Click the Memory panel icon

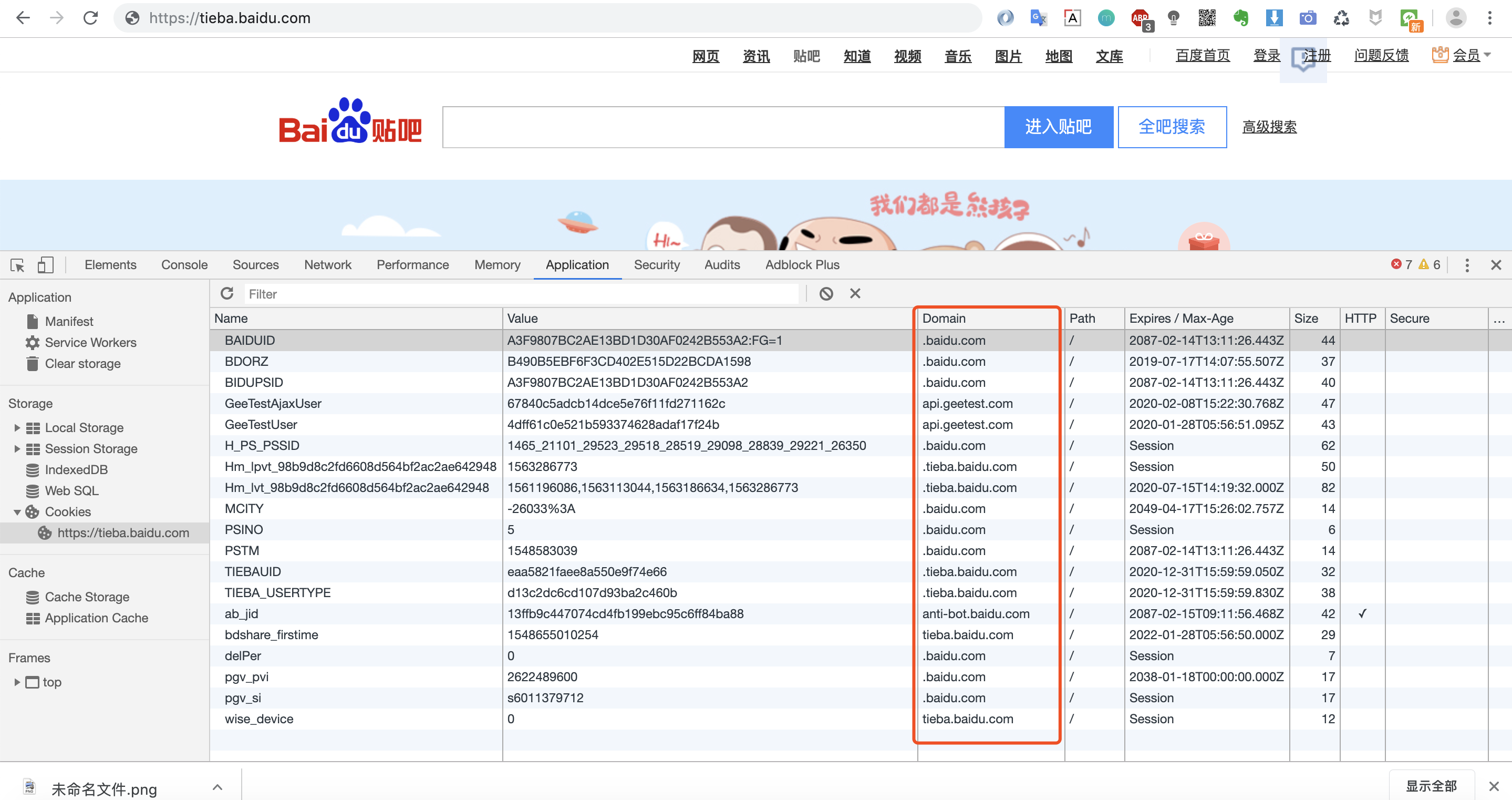coord(497,265)
